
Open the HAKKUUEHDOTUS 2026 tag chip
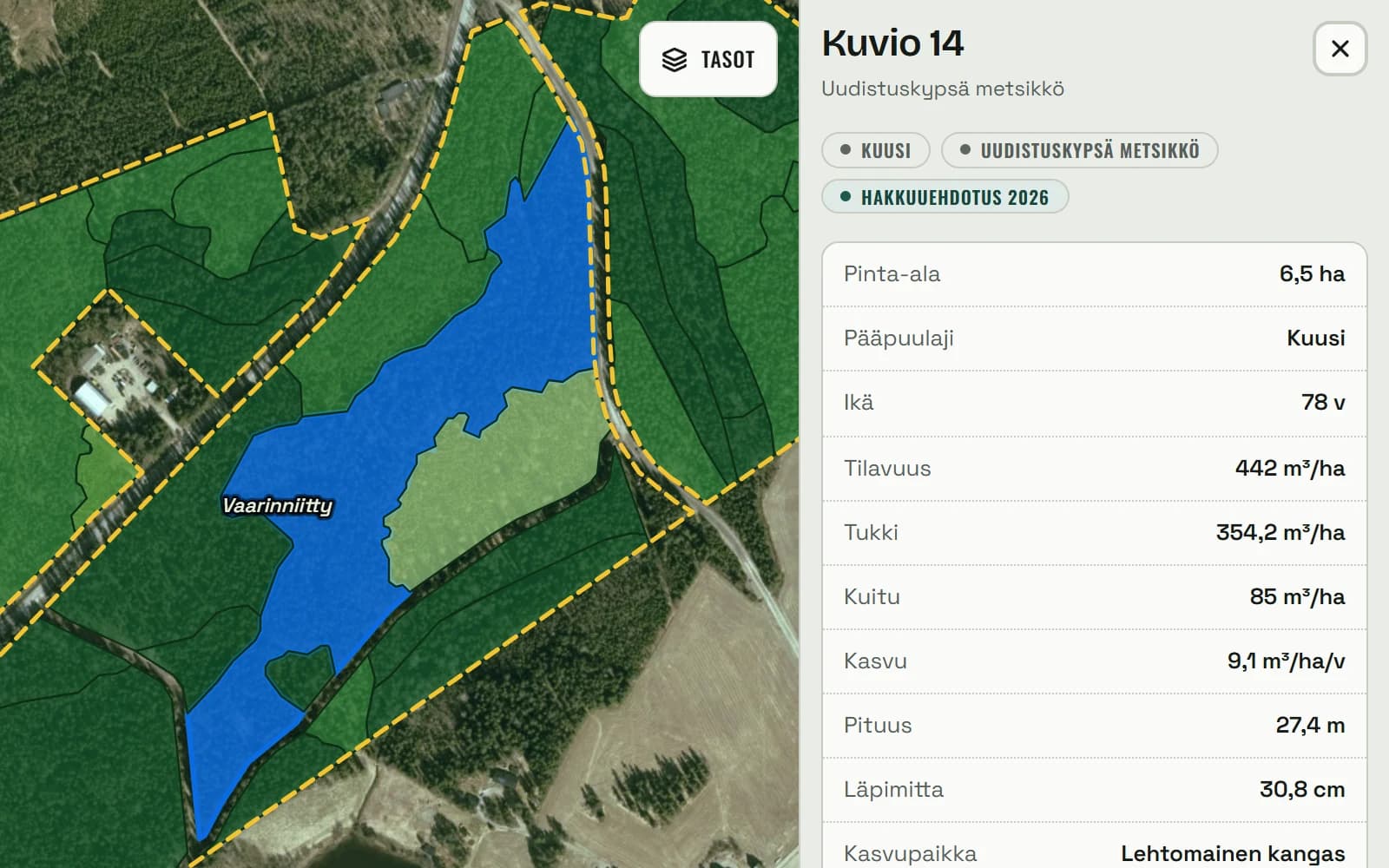tap(945, 197)
